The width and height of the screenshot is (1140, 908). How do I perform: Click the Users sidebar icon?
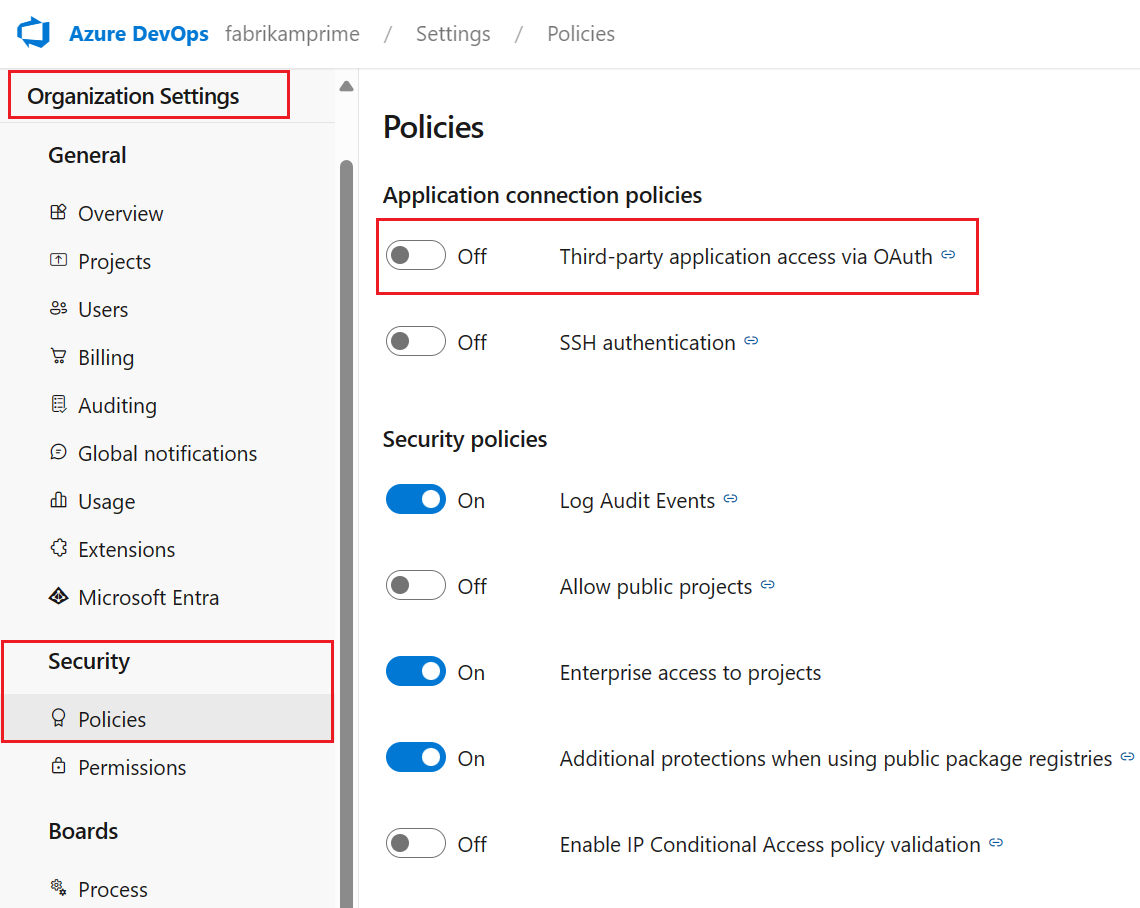pos(58,308)
